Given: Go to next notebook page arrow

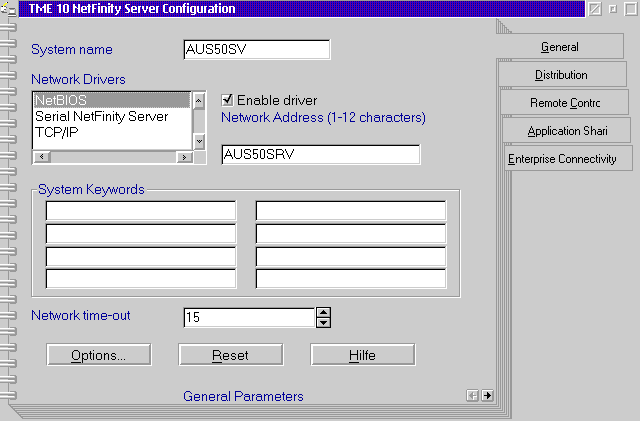Looking at the screenshot, I should tap(487, 395).
